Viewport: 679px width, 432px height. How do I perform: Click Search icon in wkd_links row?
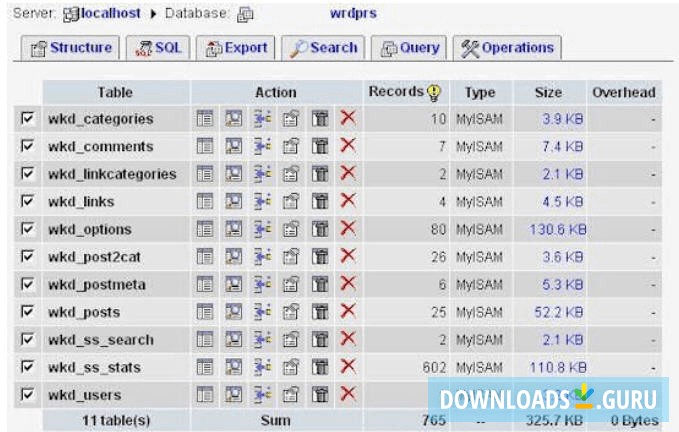(x=233, y=202)
